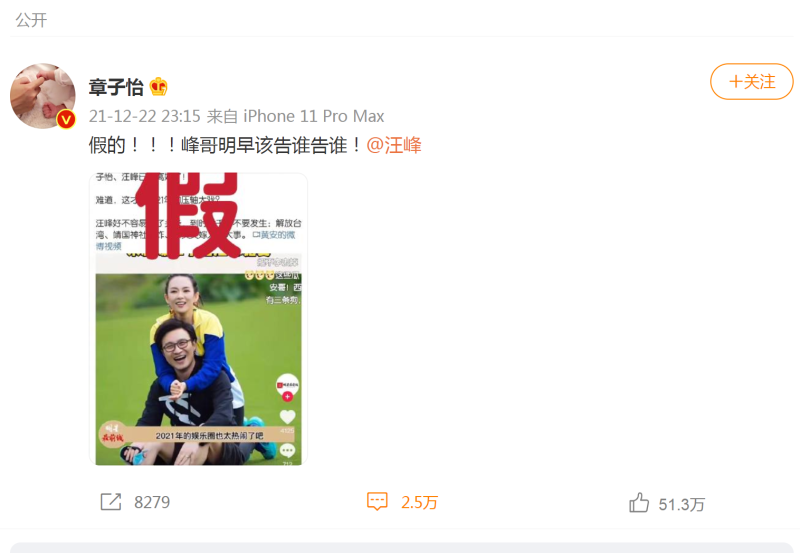Click the white heart icon inside the image
This screenshot has width=800, height=553.
point(288,417)
